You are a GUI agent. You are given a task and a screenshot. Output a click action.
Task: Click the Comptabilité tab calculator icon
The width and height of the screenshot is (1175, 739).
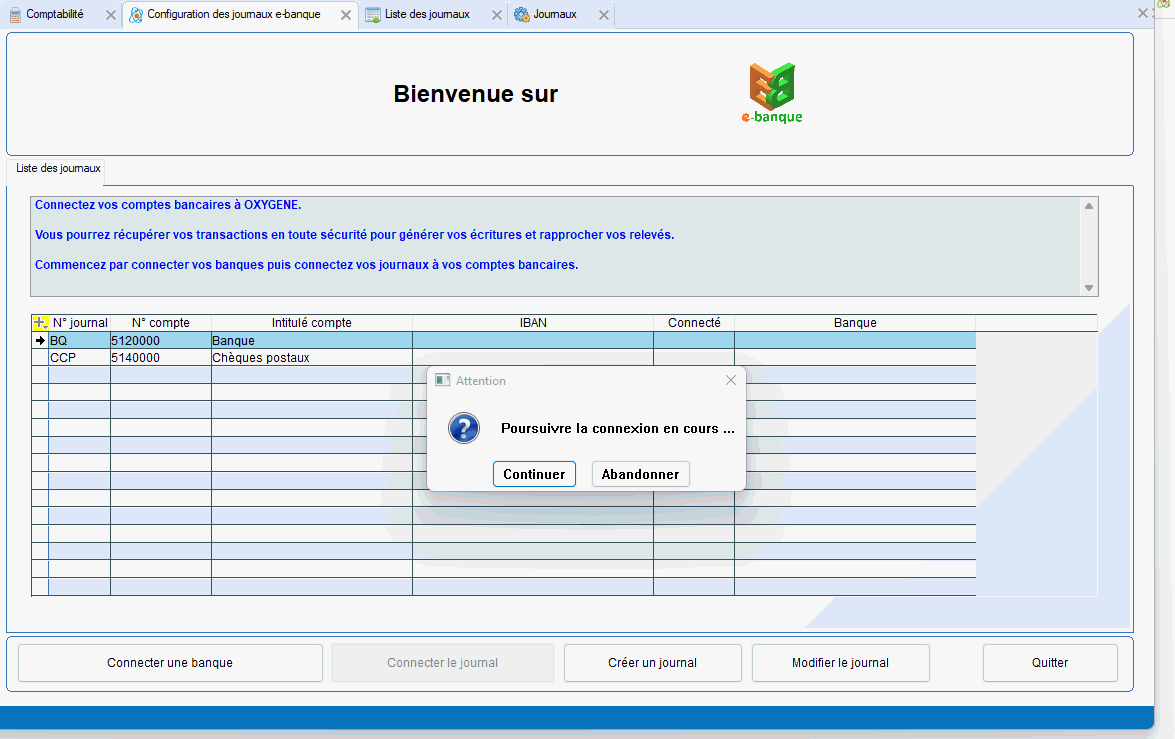(x=15, y=15)
